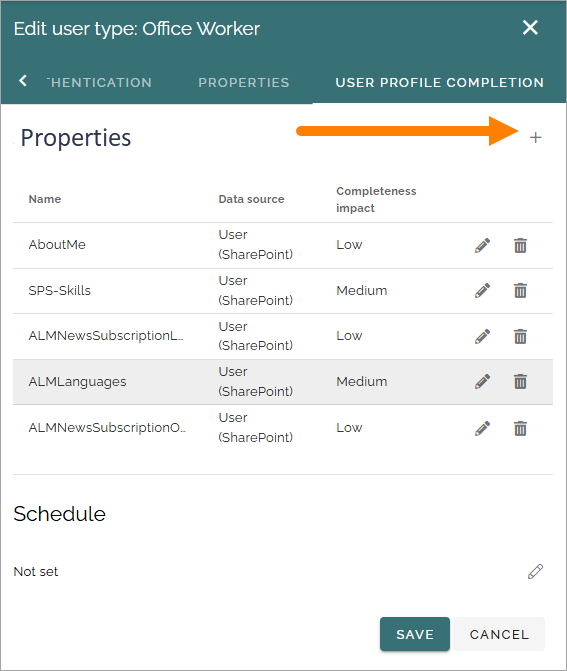Delete the ALMNewsSubscriptionO.. property
Screen dimensions: 567x671
[x=520, y=428]
